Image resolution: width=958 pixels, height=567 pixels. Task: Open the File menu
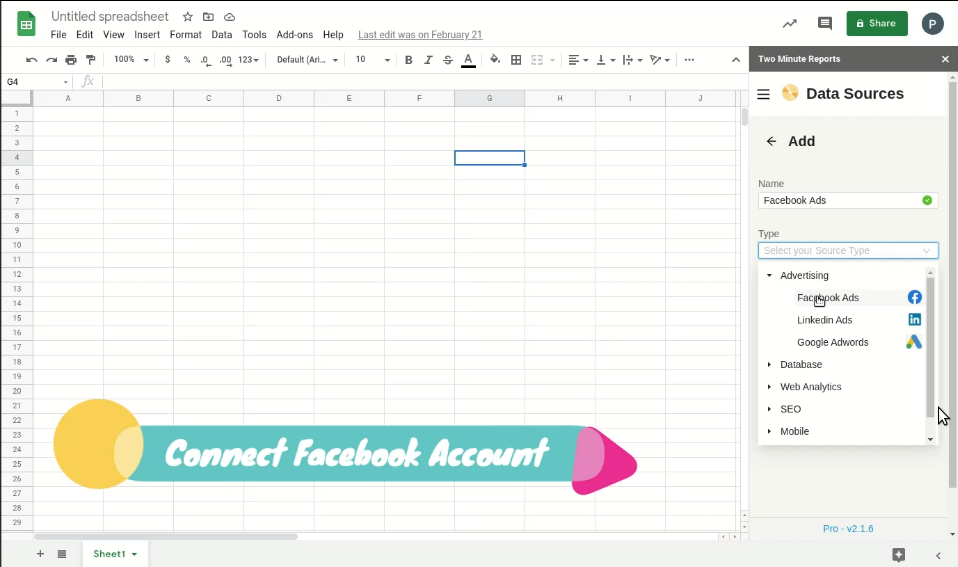[59, 35]
